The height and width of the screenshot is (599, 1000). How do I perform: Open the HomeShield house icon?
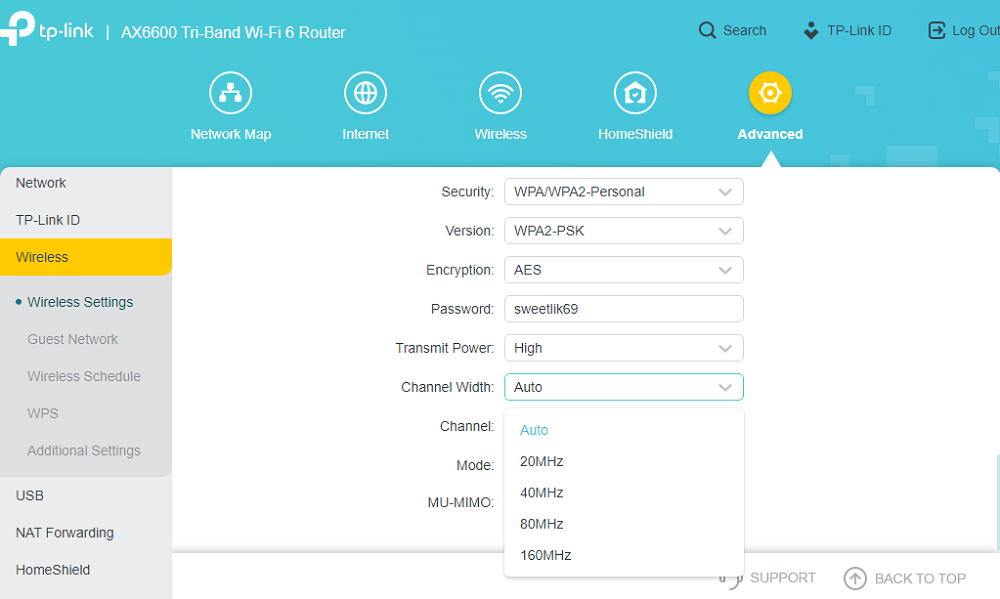pyautogui.click(x=635, y=93)
